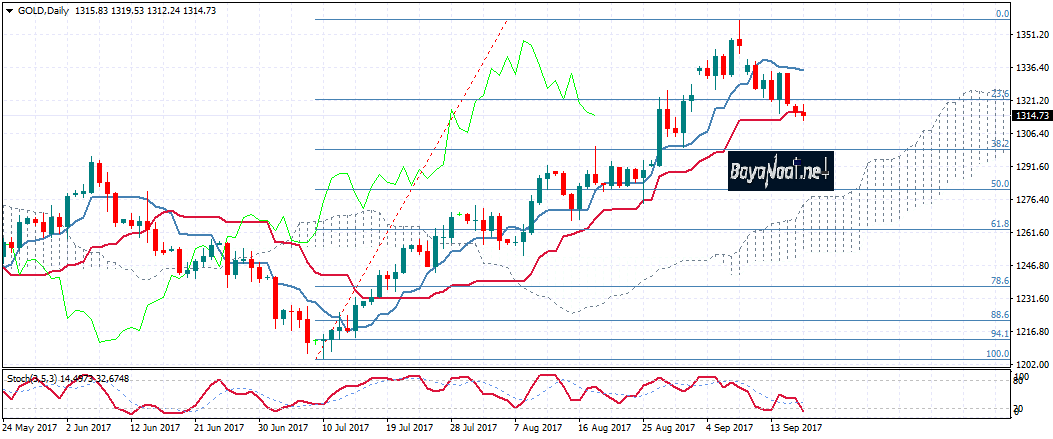Click the latest candlestick on the chart
Screen dimensions: 1053x439
click(803, 113)
